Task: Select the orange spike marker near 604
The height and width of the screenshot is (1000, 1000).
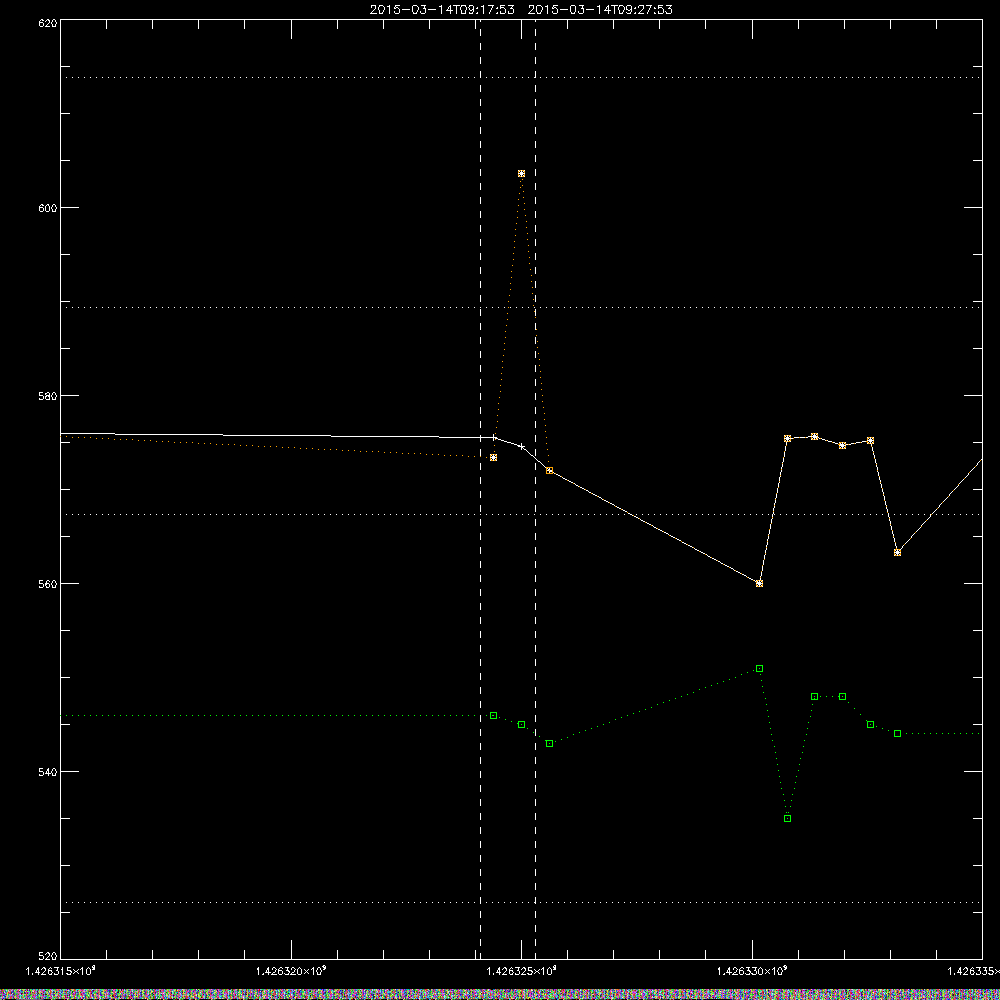Action: click(522, 173)
